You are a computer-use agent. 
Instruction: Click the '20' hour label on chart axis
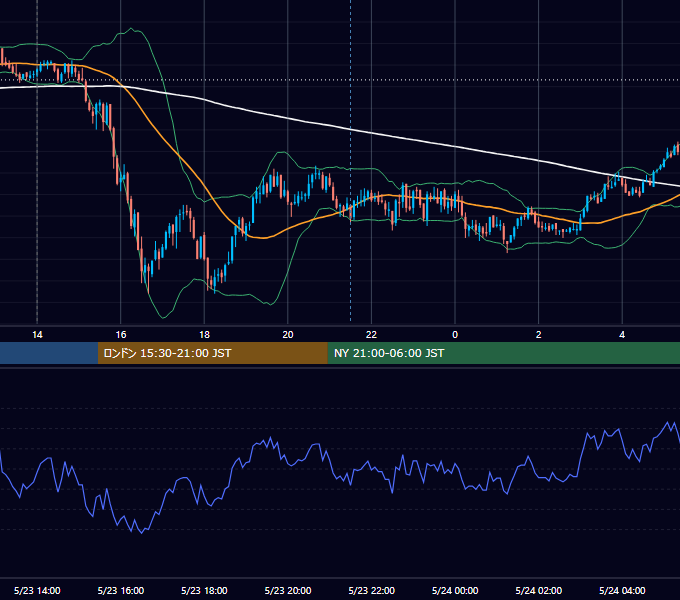[x=288, y=335]
